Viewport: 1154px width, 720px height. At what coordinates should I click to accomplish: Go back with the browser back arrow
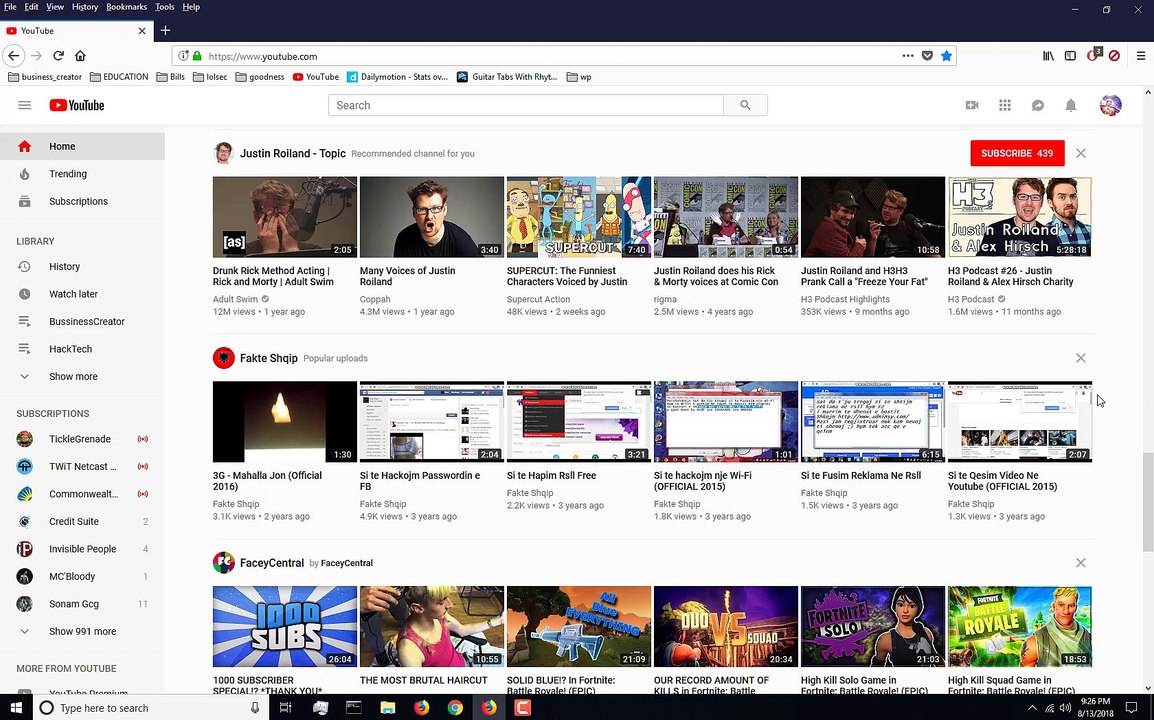(x=13, y=56)
